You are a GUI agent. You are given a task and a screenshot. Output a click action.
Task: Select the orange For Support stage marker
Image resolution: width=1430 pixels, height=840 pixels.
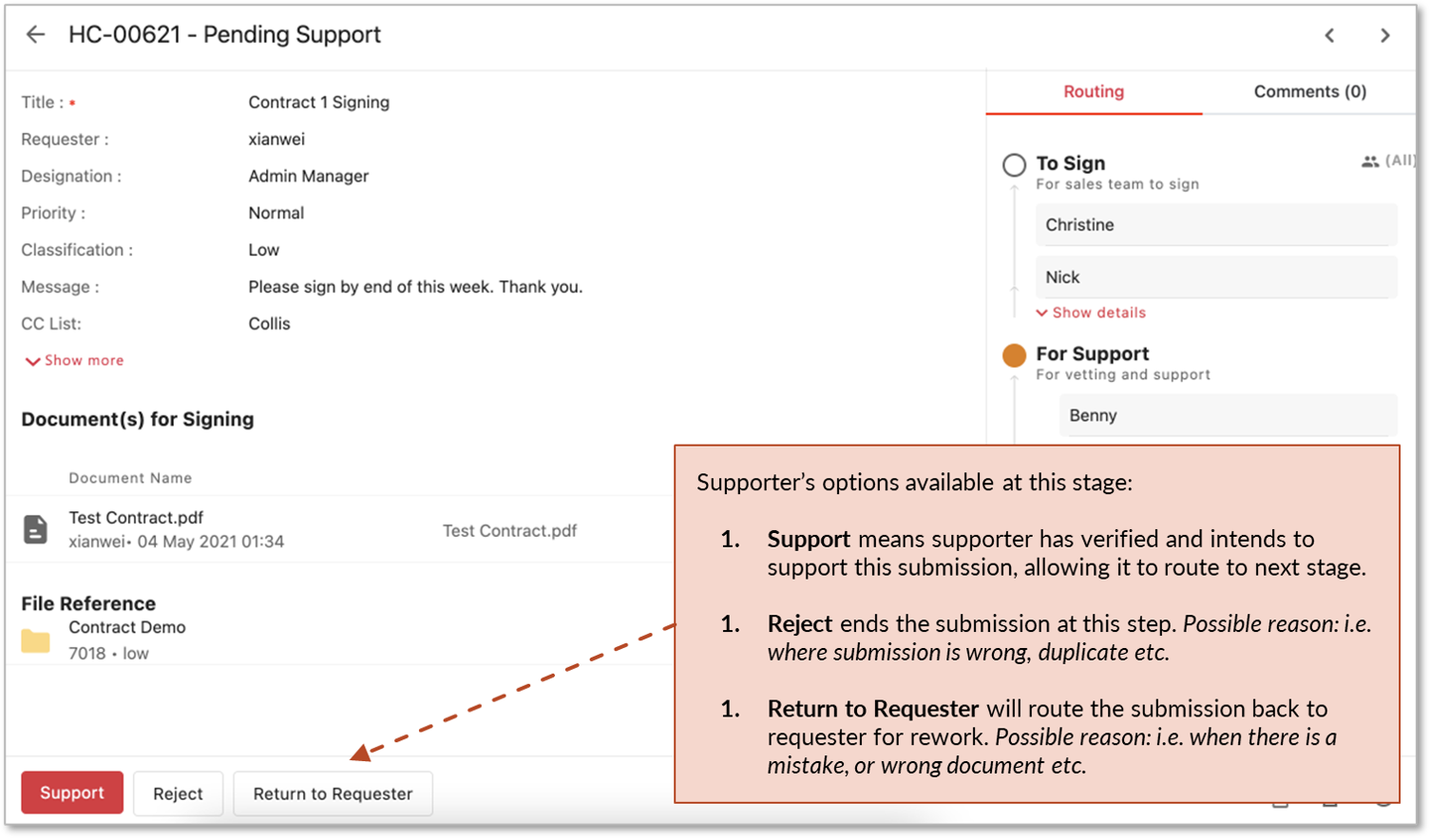pos(1014,355)
